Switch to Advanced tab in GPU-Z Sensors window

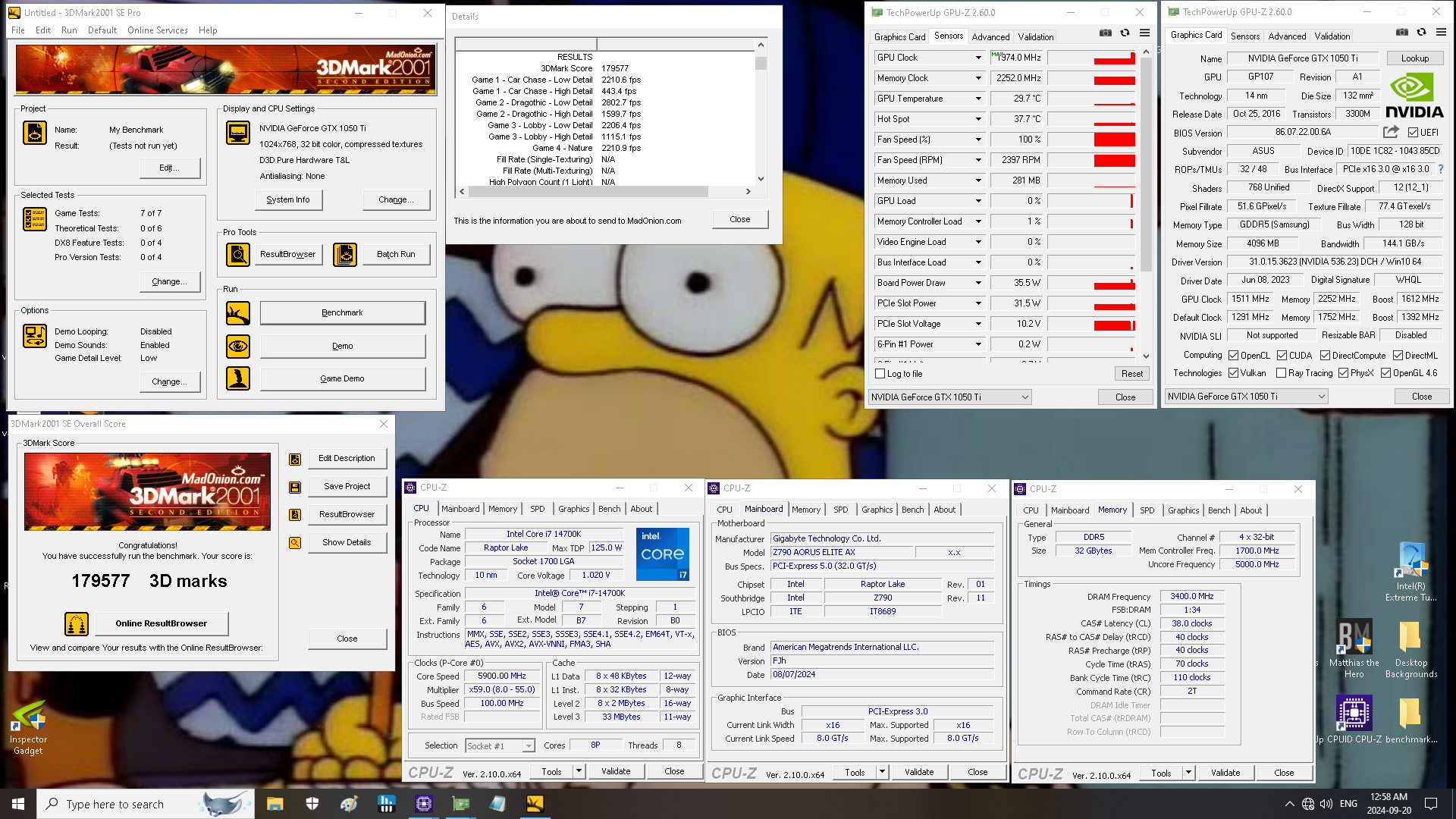point(990,37)
